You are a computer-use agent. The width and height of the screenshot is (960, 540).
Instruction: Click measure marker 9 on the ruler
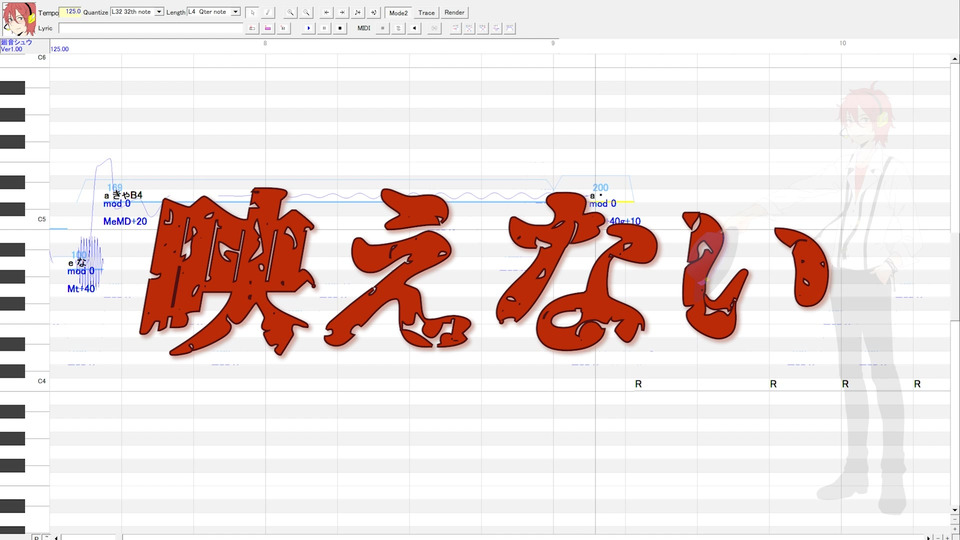[553, 43]
